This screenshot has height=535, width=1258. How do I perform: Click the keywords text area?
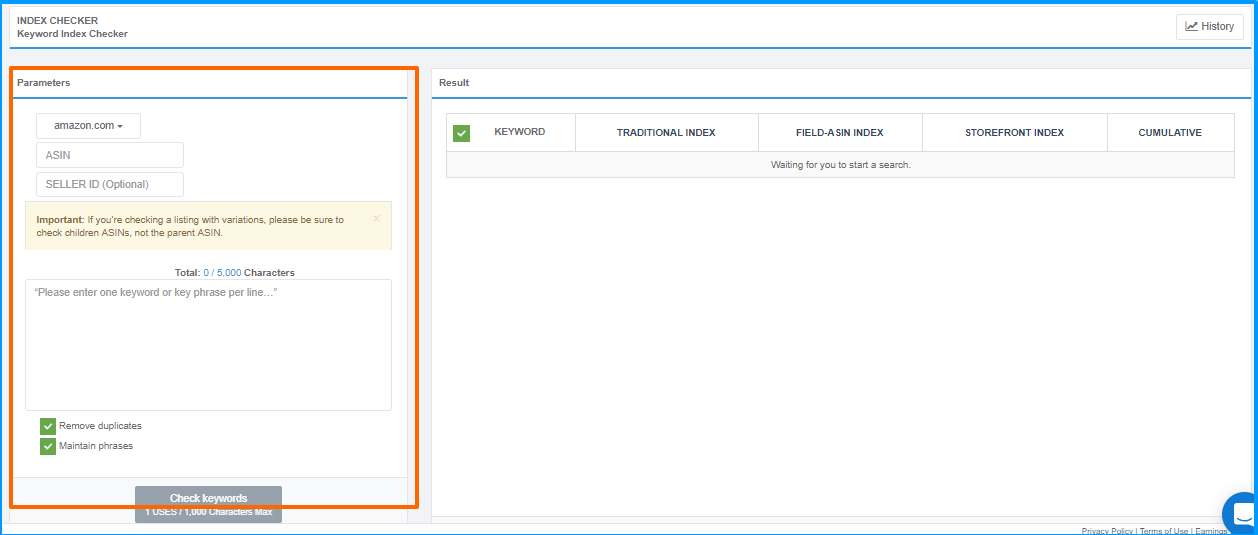pyautogui.click(x=208, y=345)
